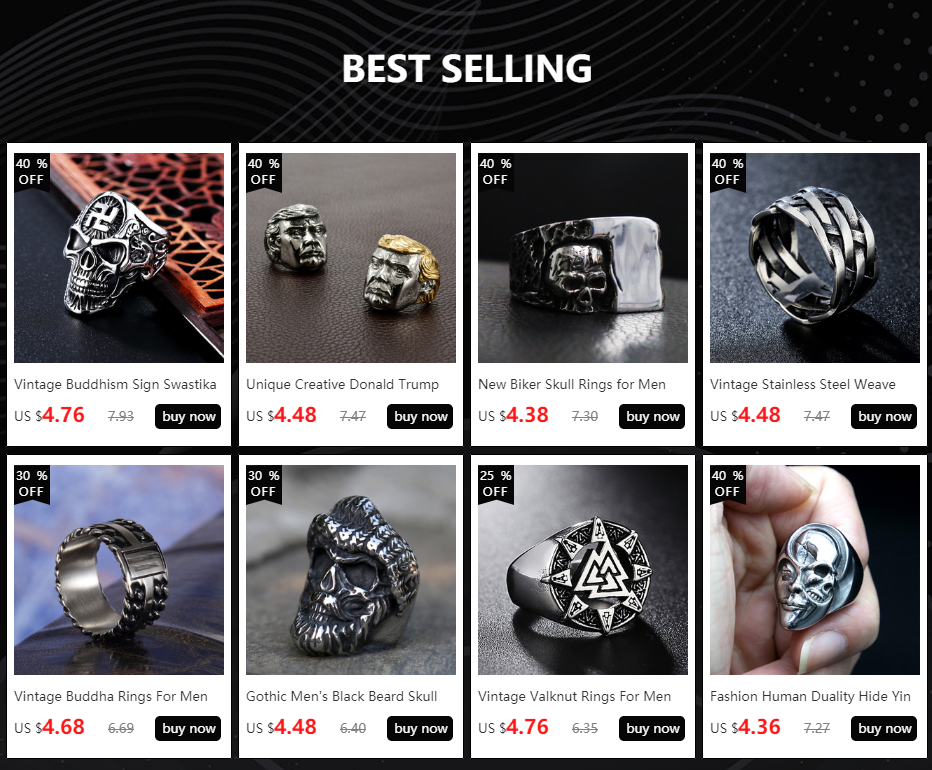Open the Black Beard Skull ring image
The height and width of the screenshot is (770, 932).
(351, 570)
